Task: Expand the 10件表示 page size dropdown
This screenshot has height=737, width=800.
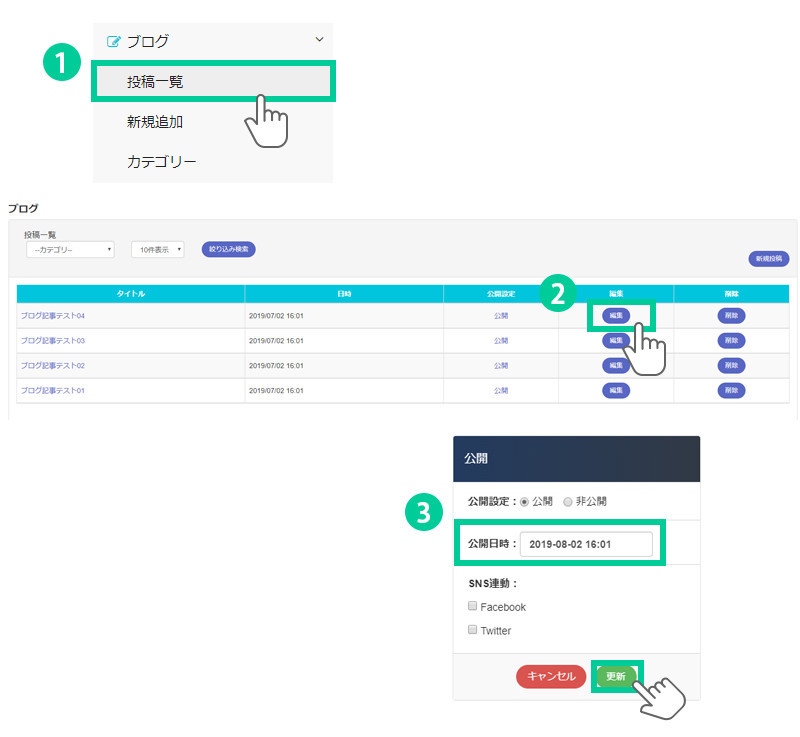Action: pyautogui.click(x=157, y=249)
